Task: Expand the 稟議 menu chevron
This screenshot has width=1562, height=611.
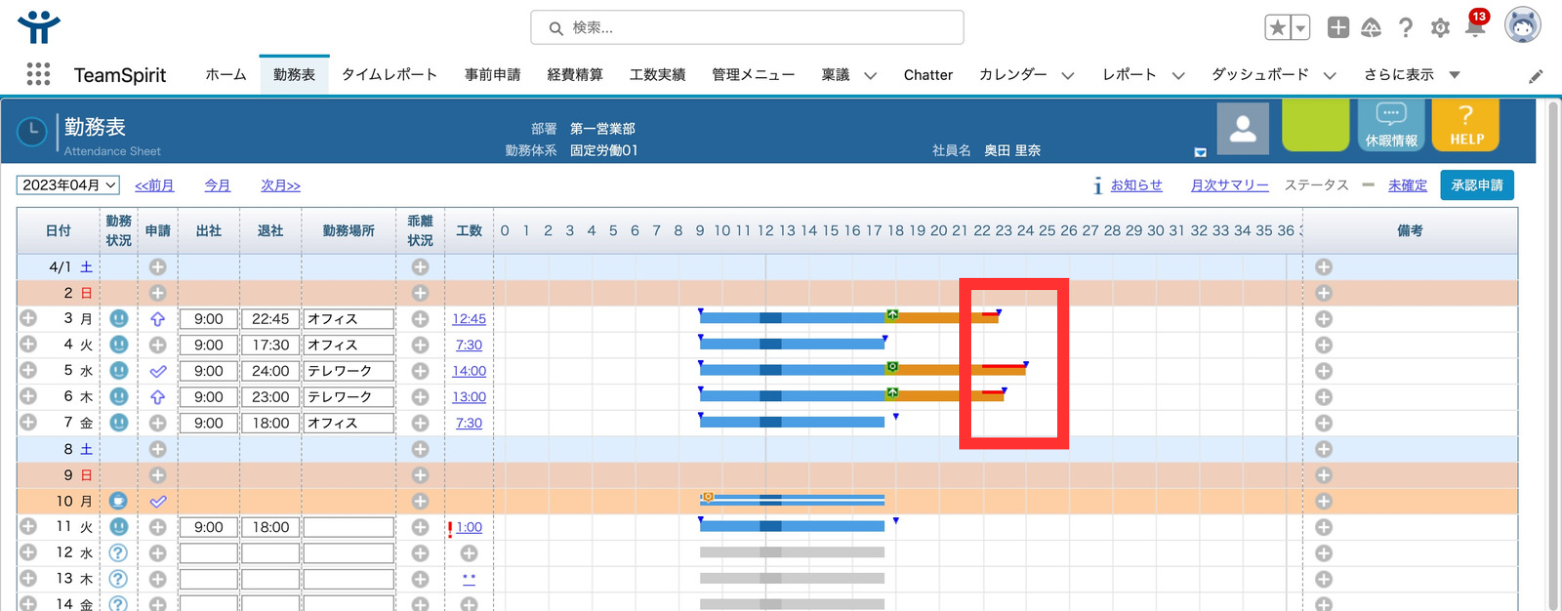Action: [x=870, y=75]
